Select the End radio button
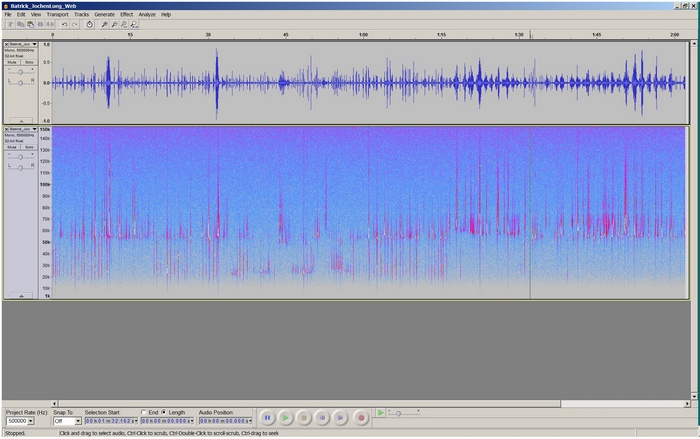This screenshot has width=700, height=439. tap(144, 412)
